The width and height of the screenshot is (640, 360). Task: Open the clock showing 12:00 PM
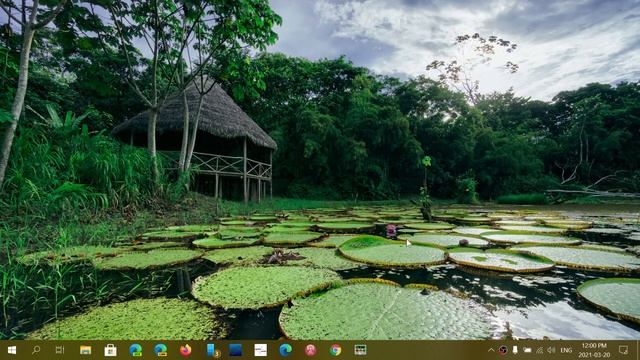594,350
